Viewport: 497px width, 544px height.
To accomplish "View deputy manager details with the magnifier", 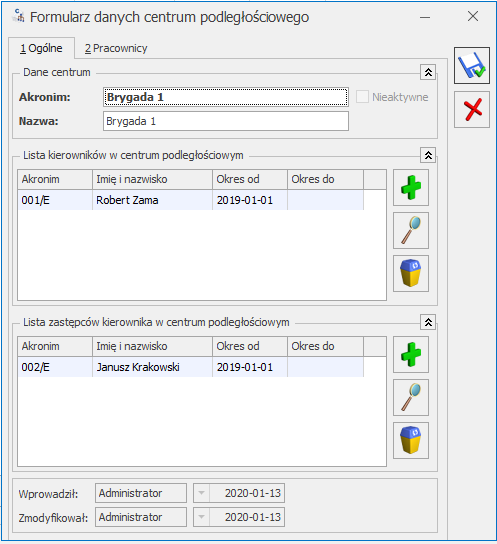I will [x=411, y=398].
